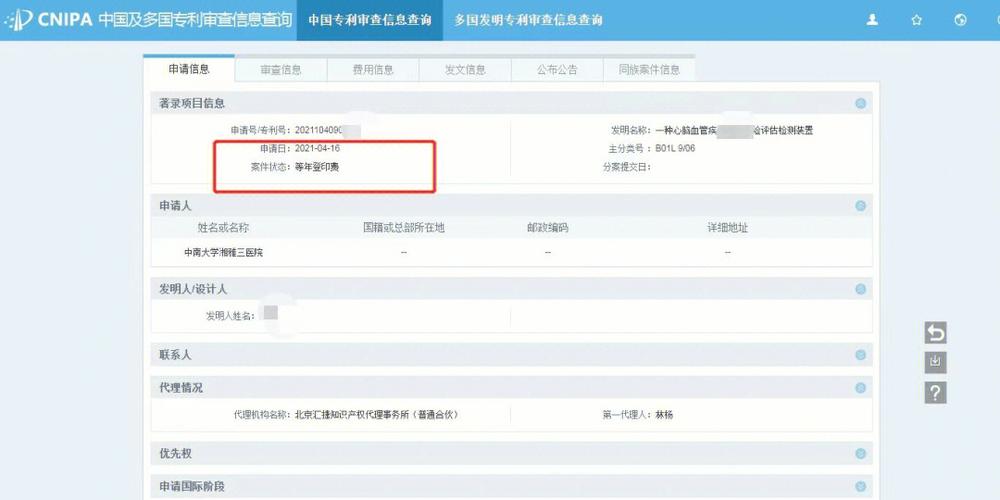This screenshot has height=500, width=1000.
Task: Collapse the 代理情况 section
Action: [860, 388]
